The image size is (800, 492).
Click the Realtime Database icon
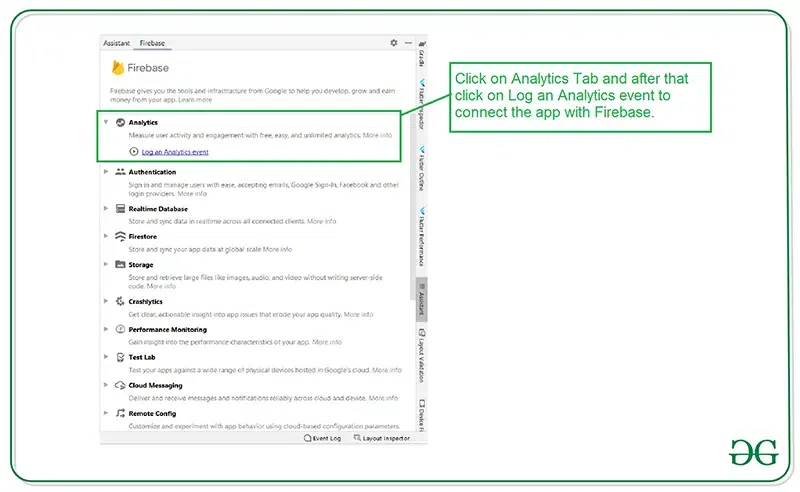120,209
